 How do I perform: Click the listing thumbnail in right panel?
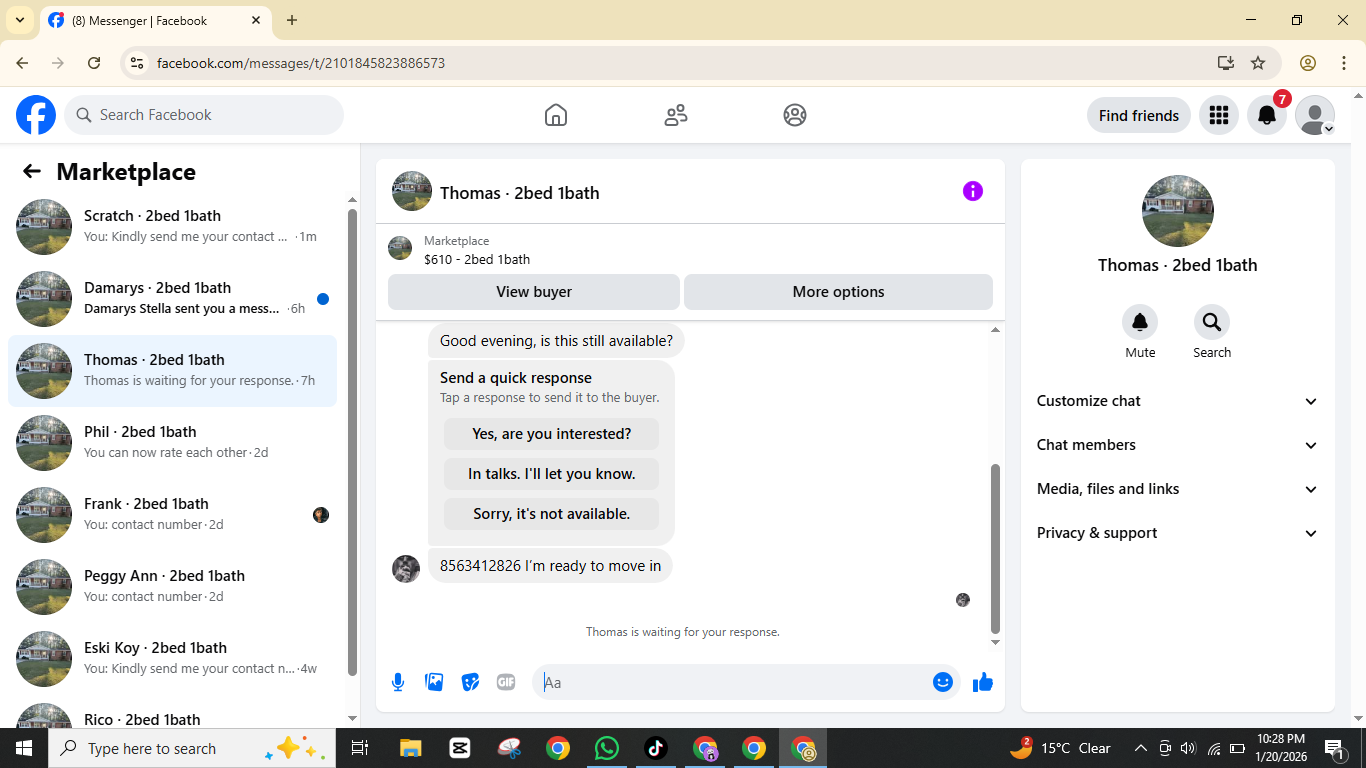pos(1178,211)
